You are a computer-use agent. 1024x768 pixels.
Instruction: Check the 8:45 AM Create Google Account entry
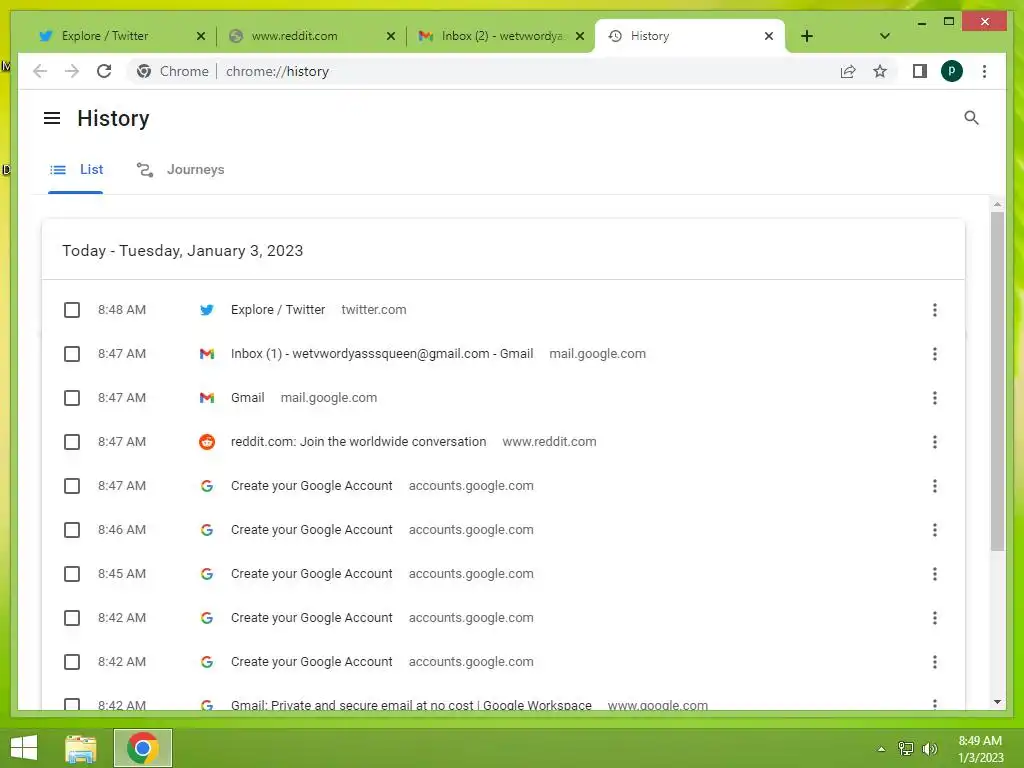(72, 573)
